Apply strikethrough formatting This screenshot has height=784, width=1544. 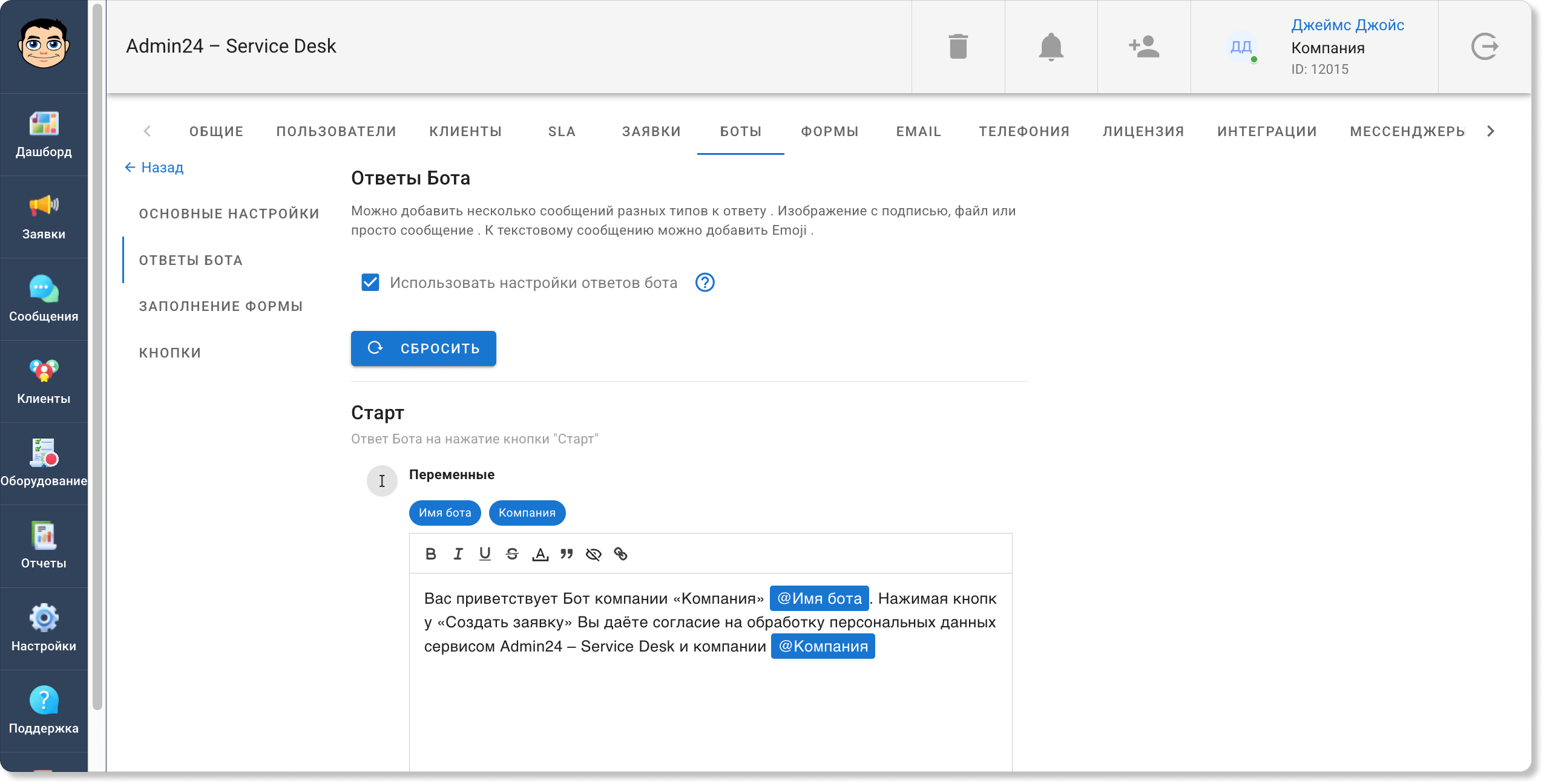tap(512, 554)
